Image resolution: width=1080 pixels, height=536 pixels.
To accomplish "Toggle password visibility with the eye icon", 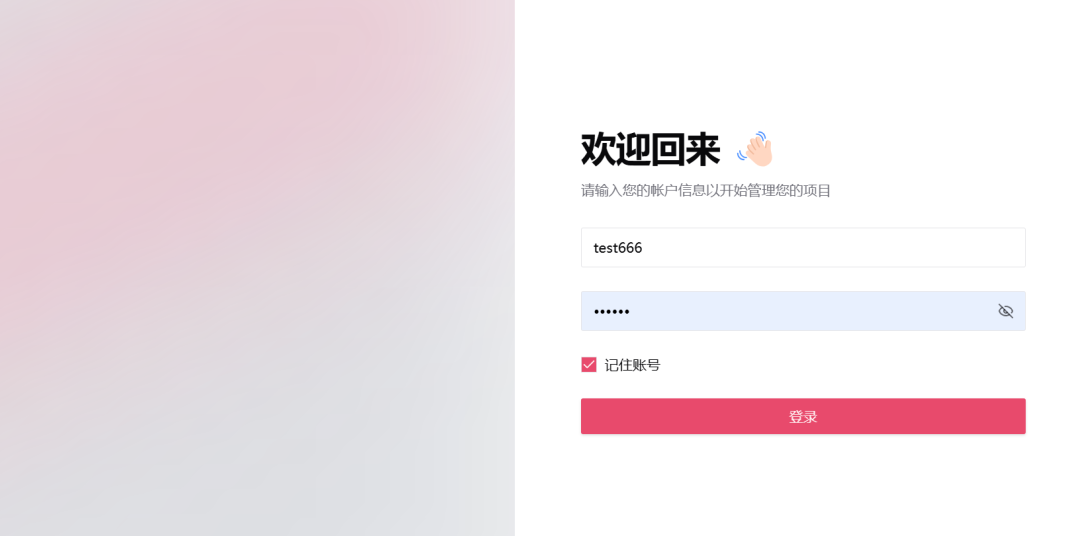I will tap(1005, 311).
